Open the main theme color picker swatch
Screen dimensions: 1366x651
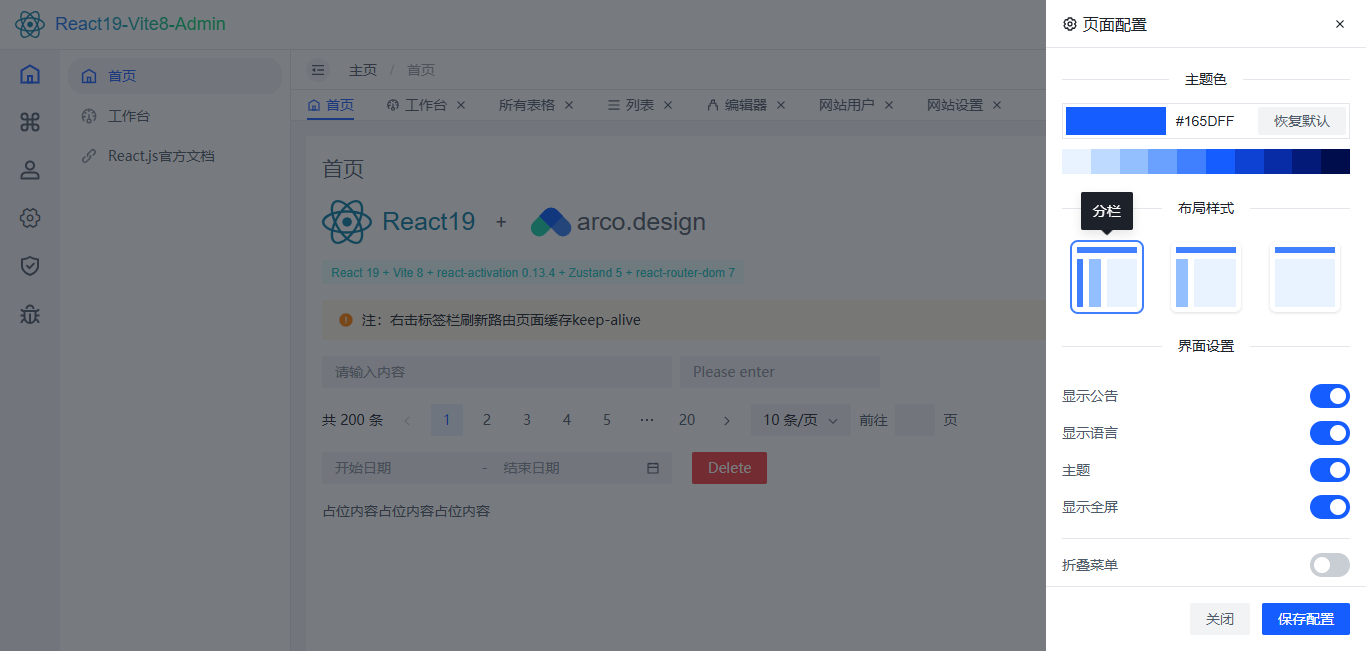(x=1116, y=121)
